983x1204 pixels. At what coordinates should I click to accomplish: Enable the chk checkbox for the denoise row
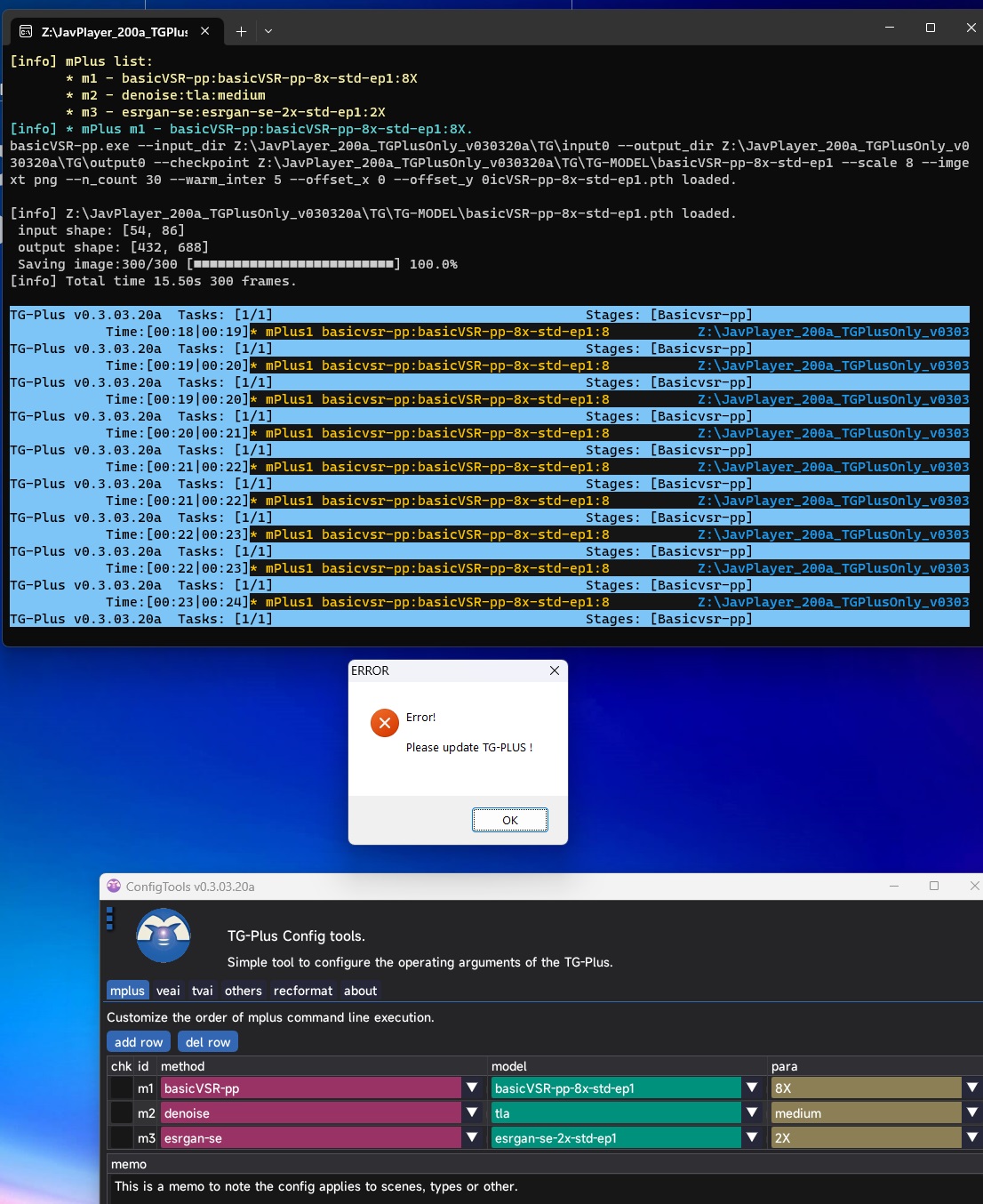tap(121, 1112)
